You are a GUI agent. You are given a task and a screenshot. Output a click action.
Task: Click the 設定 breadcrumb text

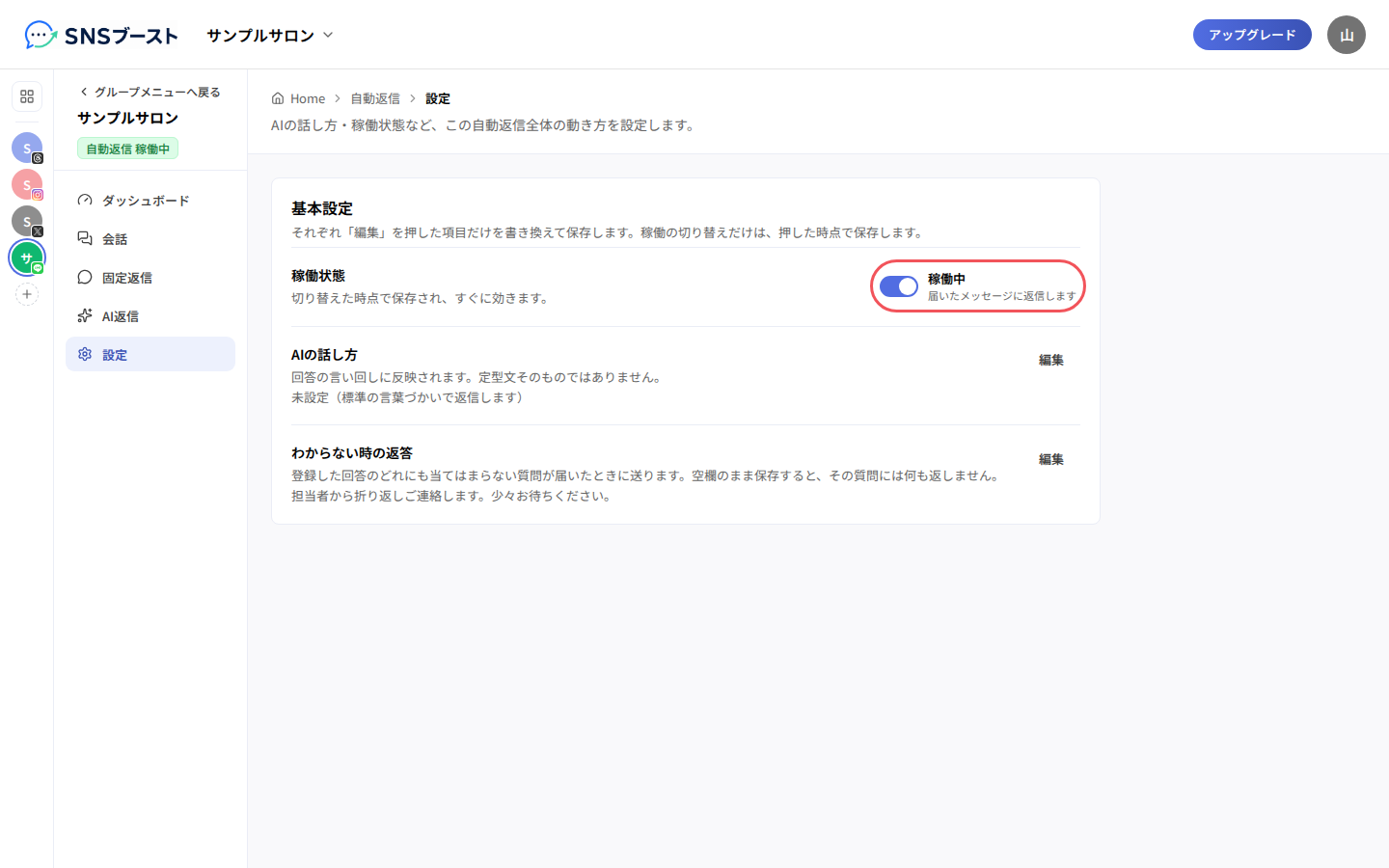[438, 98]
